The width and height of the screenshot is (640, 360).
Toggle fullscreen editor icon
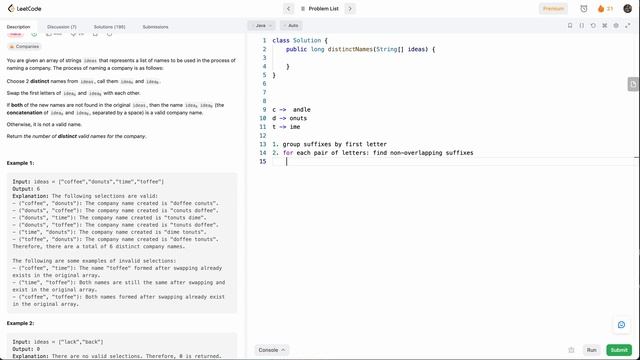pos(628,25)
